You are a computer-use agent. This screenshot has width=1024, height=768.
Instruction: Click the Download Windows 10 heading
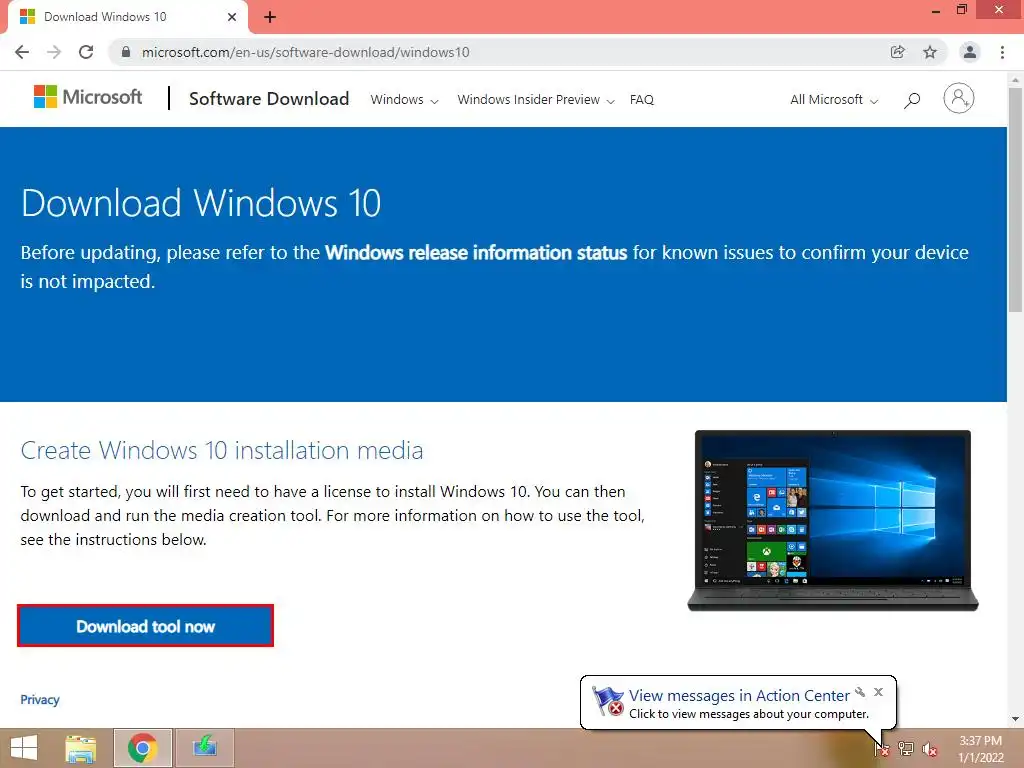point(201,202)
